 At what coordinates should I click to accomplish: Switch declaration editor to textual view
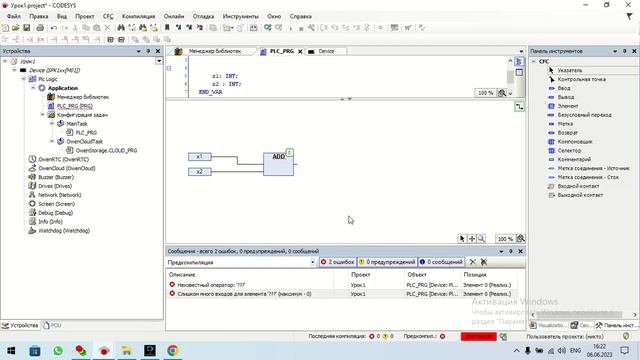coord(519,62)
